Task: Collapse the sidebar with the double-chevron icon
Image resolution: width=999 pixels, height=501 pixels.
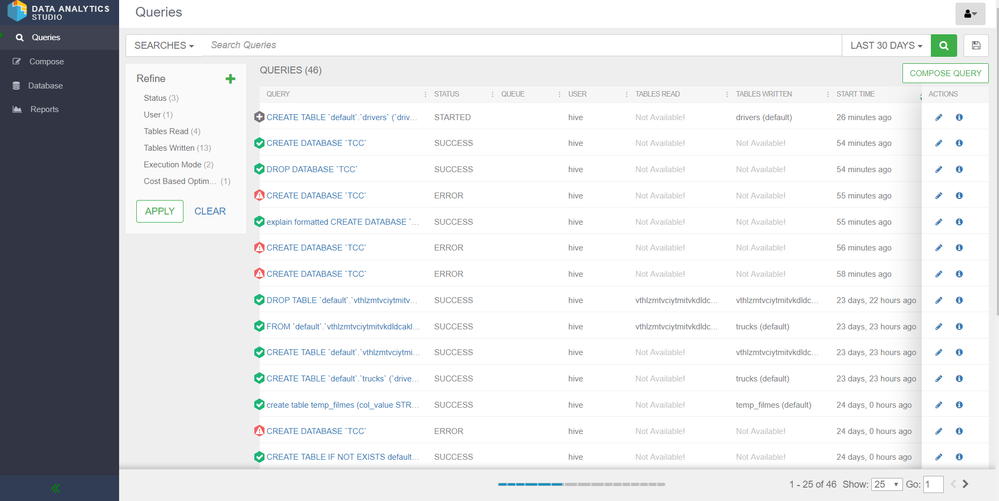Action: coord(56,488)
